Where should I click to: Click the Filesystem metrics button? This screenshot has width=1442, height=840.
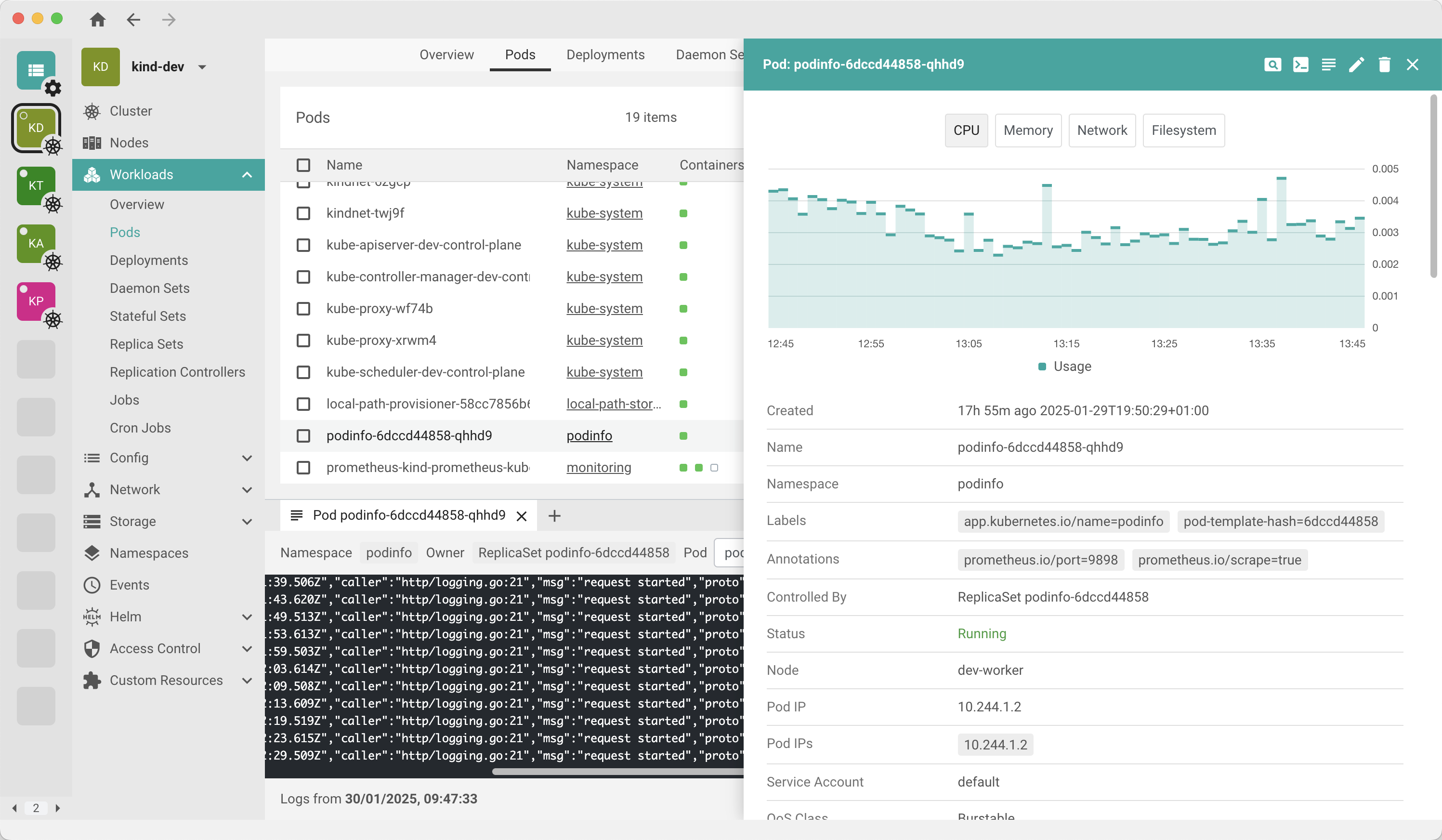1183,130
